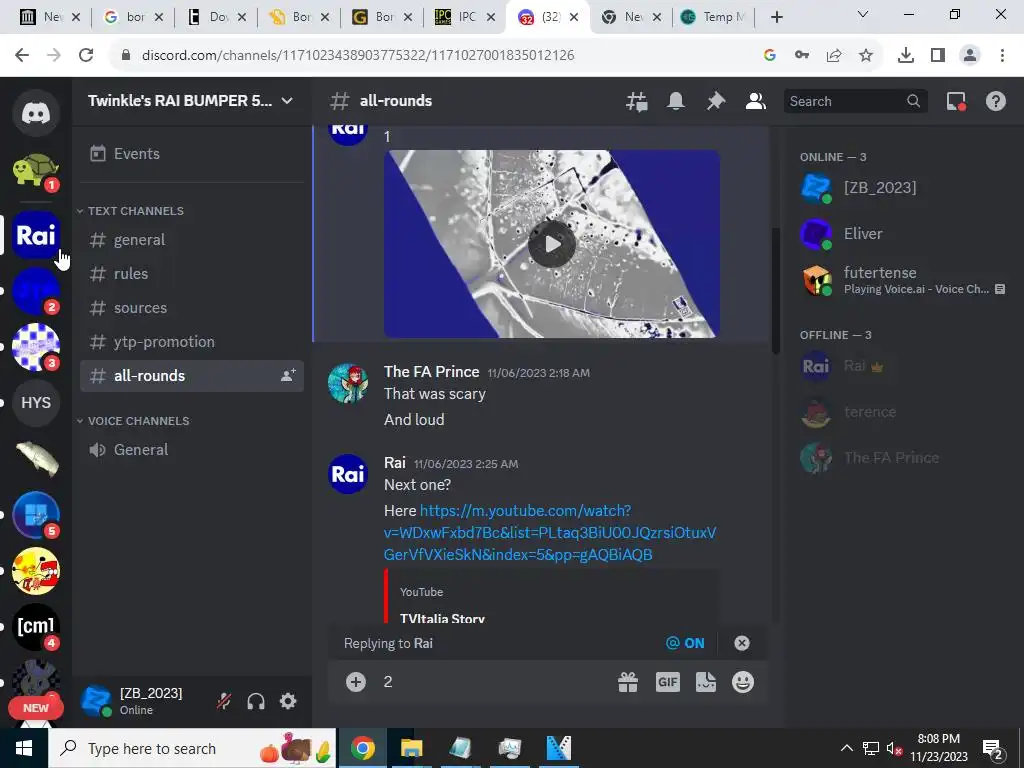The image size is (1024, 768).
Task: Switch to the Temp M browser tab
Action: click(713, 17)
